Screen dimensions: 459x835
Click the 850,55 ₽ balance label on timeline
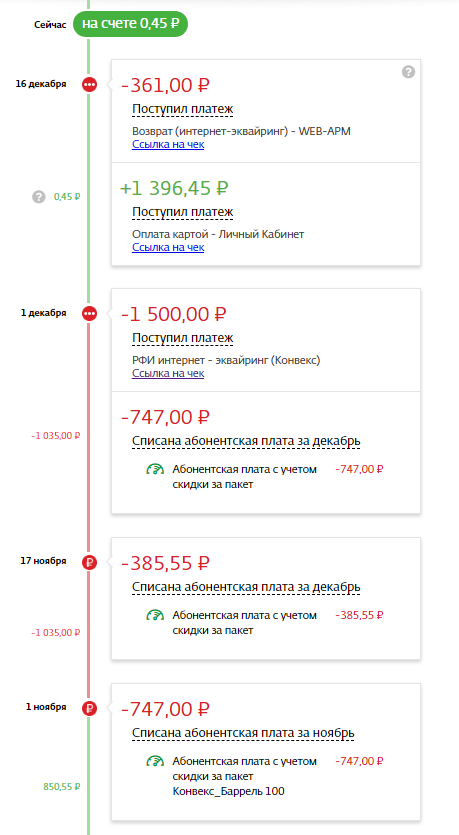point(61,787)
